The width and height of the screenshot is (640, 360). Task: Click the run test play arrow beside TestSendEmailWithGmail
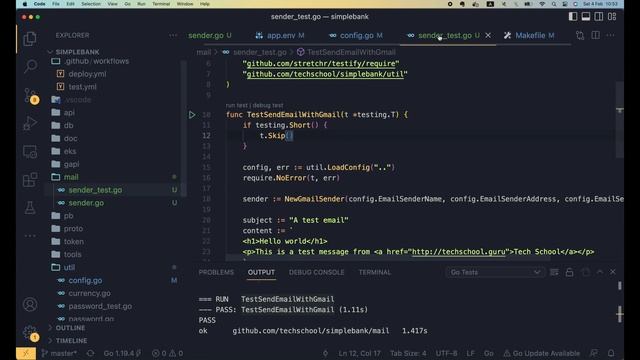pos(192,115)
